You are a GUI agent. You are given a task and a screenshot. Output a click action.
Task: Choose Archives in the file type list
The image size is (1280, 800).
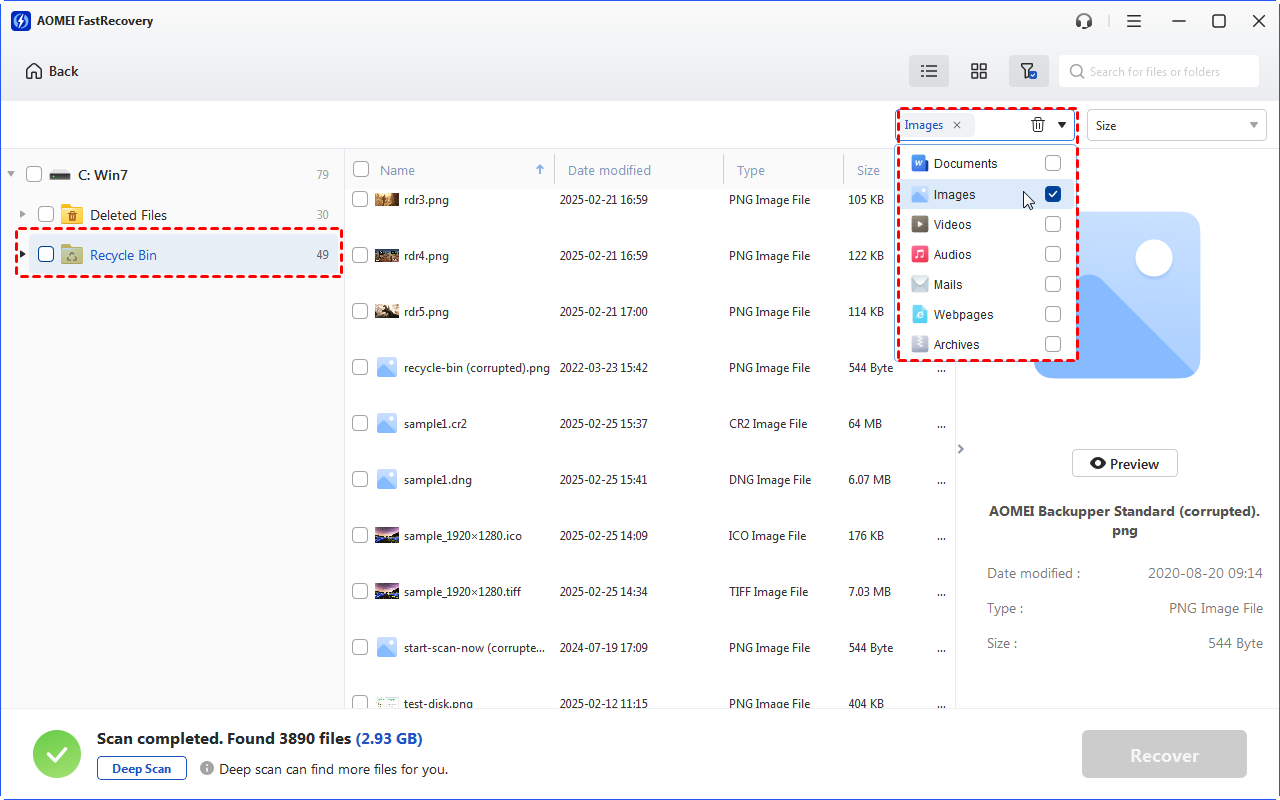[x=956, y=345]
